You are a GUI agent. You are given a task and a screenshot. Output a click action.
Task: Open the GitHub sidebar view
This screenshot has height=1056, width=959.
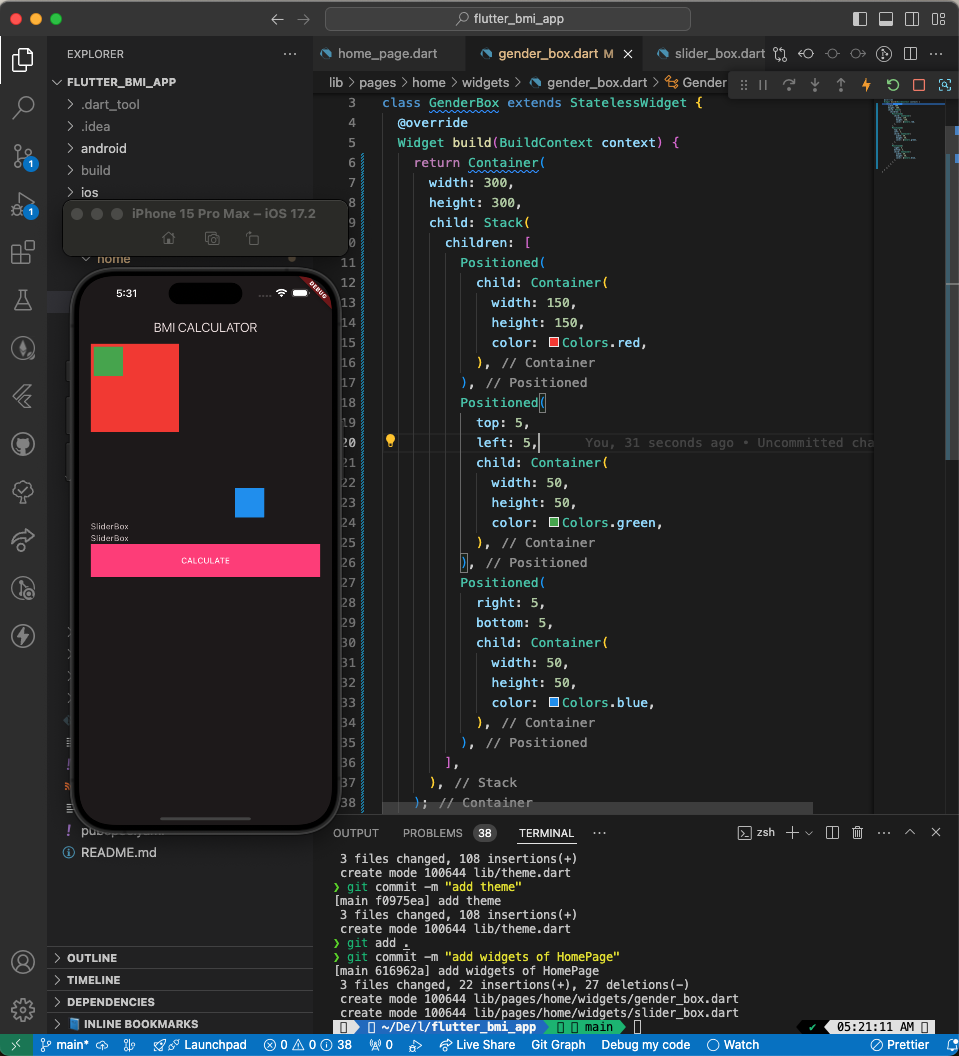coord(23,444)
